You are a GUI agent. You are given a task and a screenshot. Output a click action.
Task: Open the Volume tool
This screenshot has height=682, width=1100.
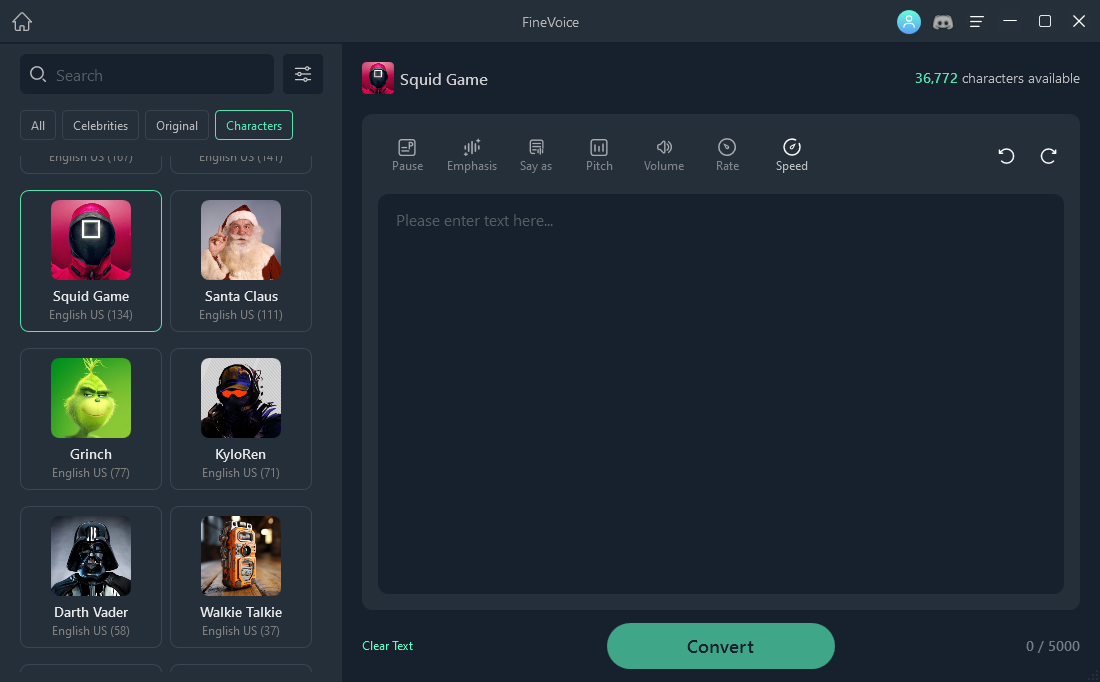click(x=664, y=155)
